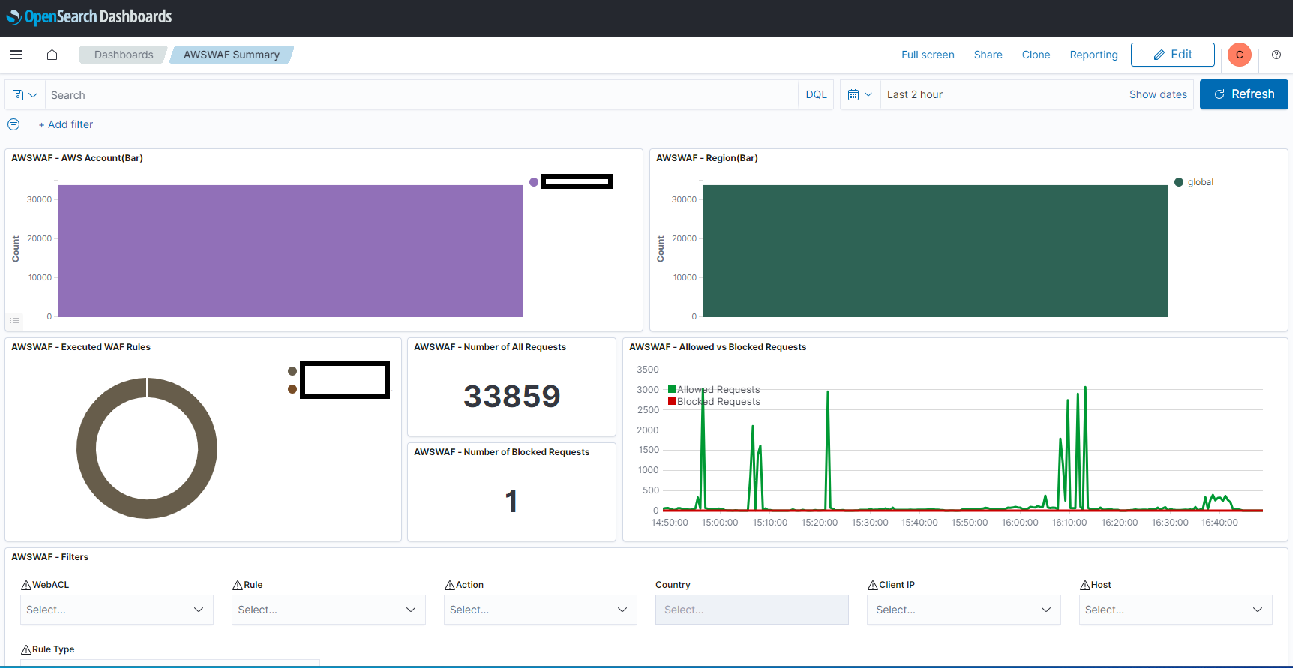Click the 33859 total requests metric
This screenshot has width=1295, height=668.
pyautogui.click(x=512, y=397)
